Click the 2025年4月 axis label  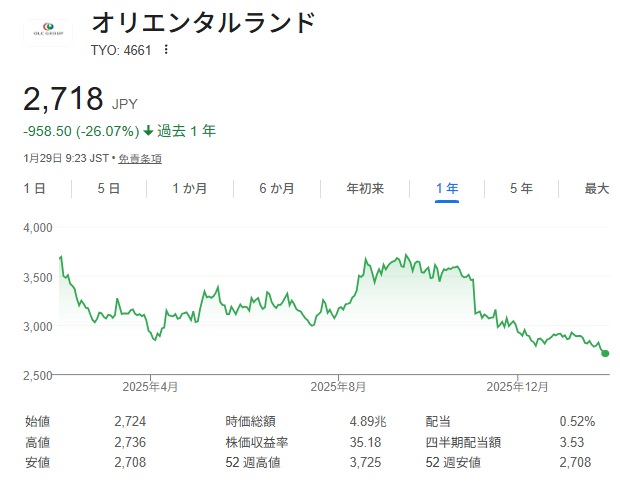[x=150, y=387]
